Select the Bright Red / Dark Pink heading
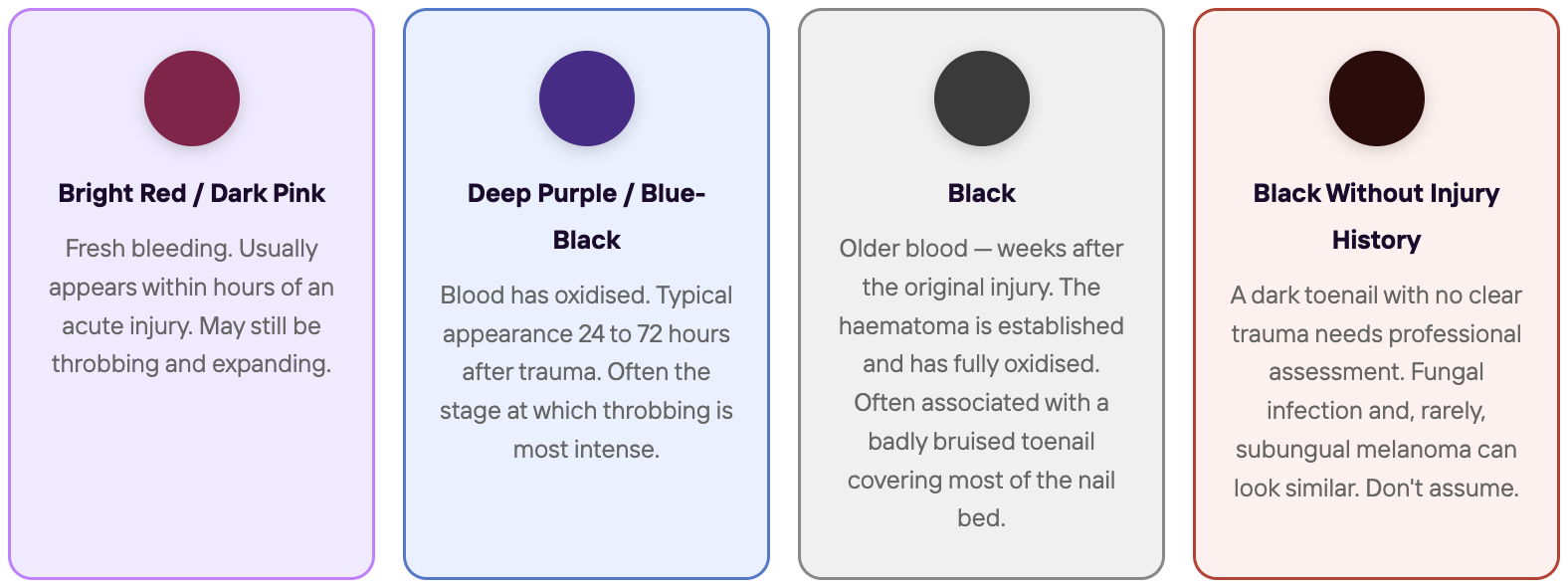 [192, 193]
